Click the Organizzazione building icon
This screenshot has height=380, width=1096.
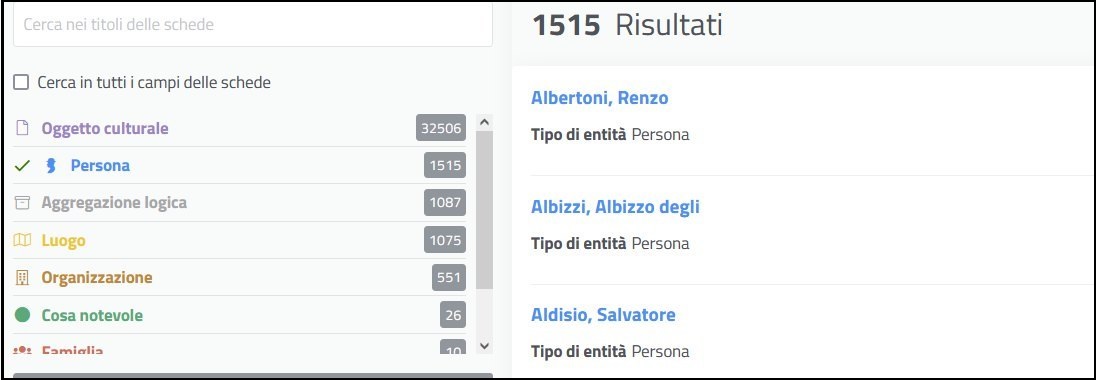pos(22,278)
